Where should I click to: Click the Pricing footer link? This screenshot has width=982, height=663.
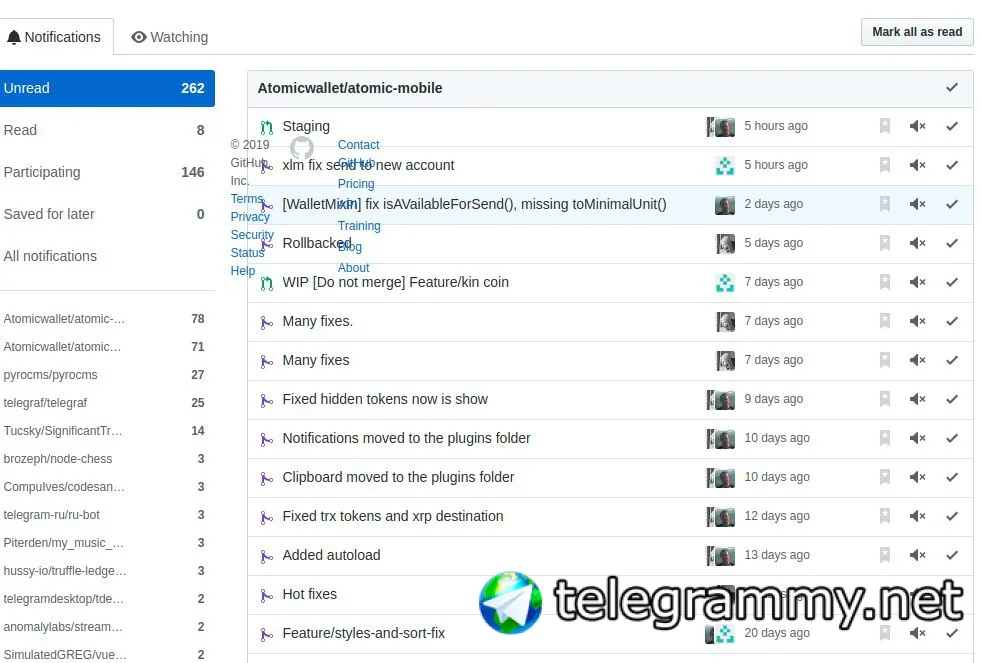(356, 184)
